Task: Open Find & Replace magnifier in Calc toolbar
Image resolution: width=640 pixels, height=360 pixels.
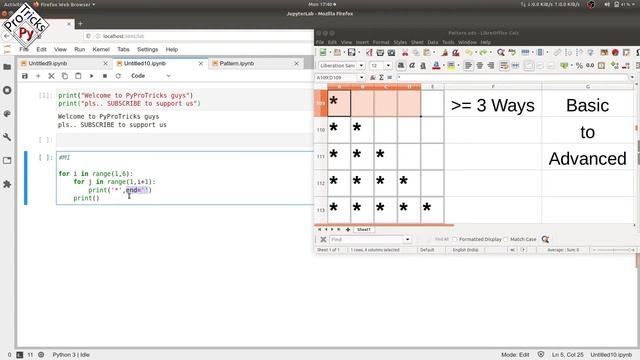Action: (x=501, y=52)
